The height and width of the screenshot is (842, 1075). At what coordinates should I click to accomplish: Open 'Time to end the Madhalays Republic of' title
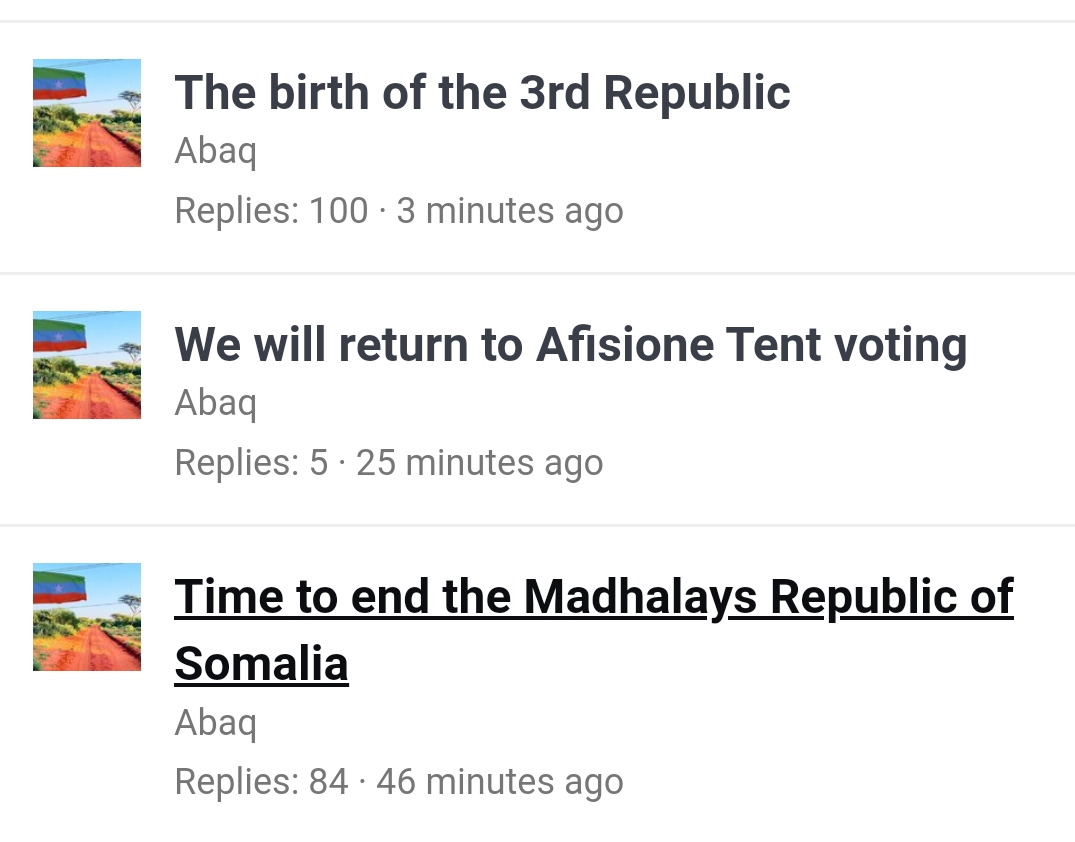point(594,597)
